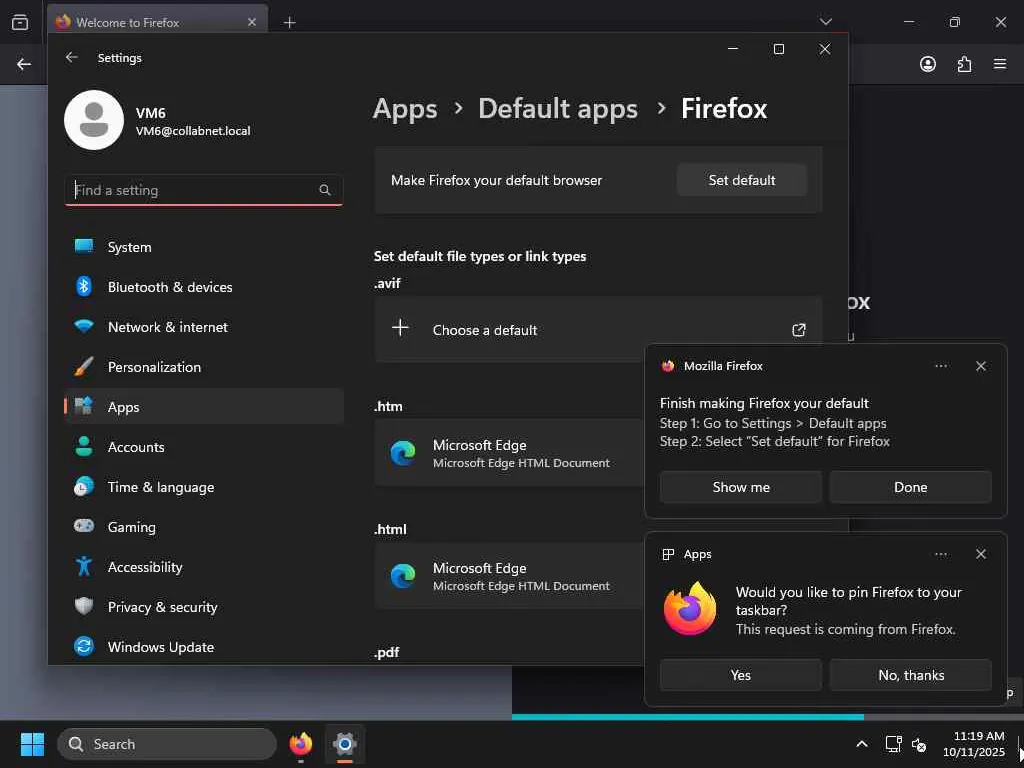Open the Windows Start menu
The height and width of the screenshot is (768, 1024).
(32, 744)
